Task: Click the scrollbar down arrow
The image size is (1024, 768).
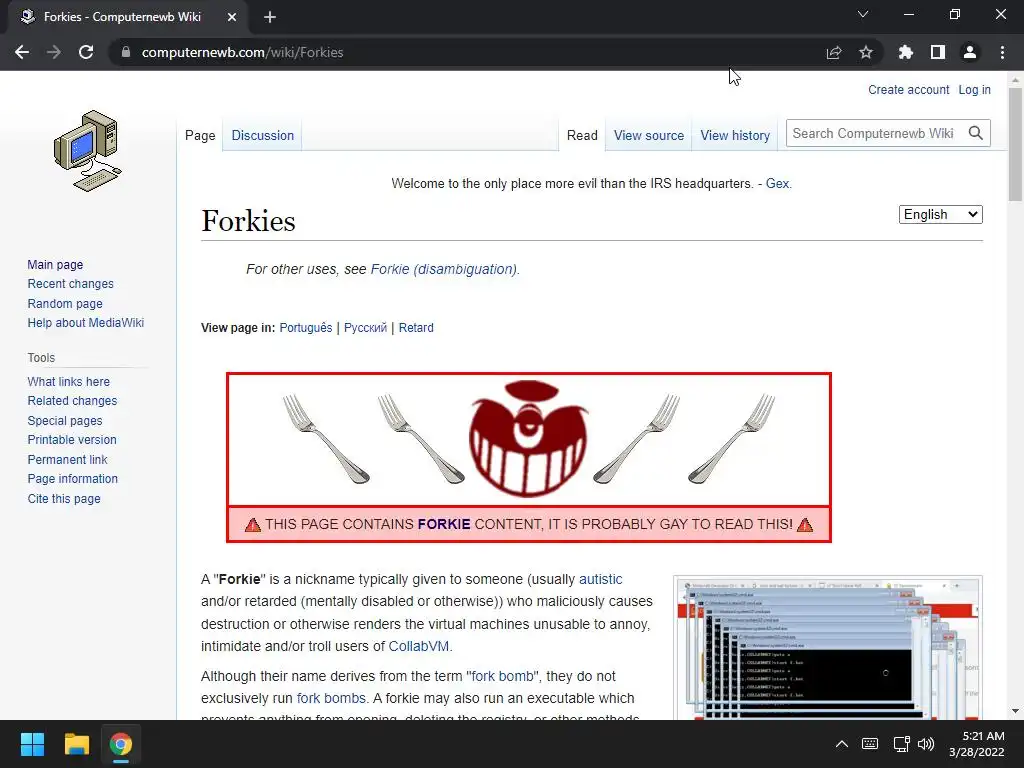Action: [x=1015, y=711]
